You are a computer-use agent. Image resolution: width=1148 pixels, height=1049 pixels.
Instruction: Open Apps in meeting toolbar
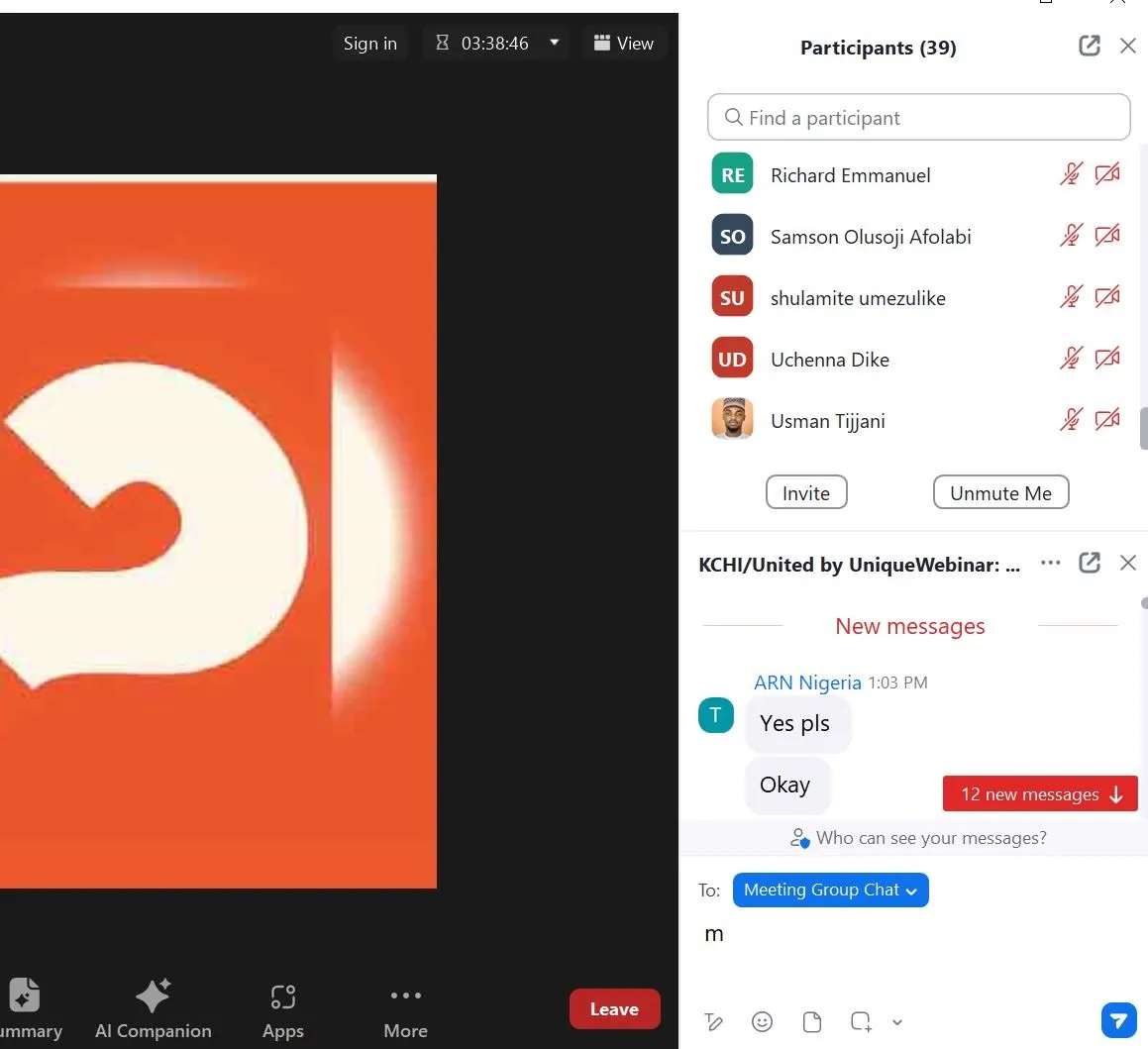282,1010
